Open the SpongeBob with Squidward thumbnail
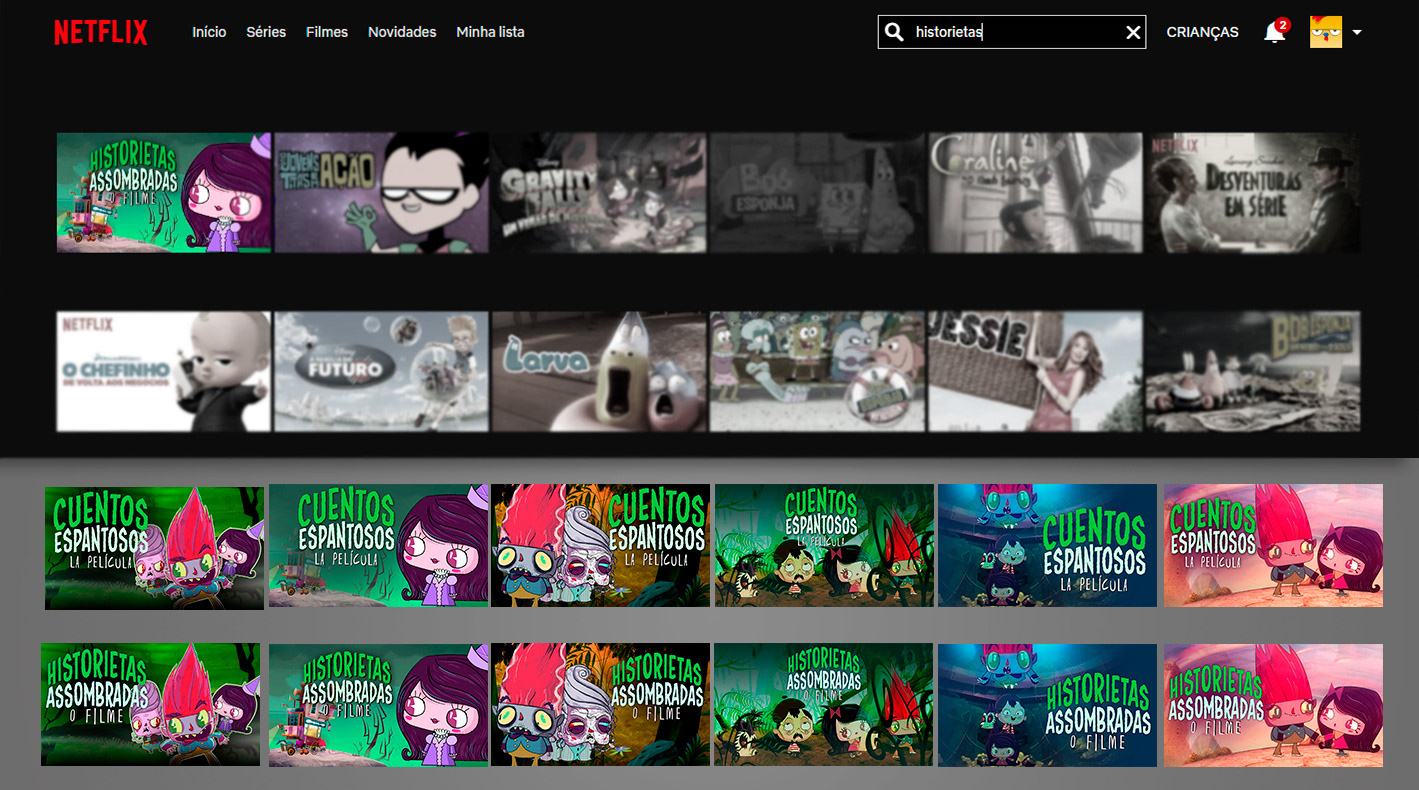 point(817,372)
